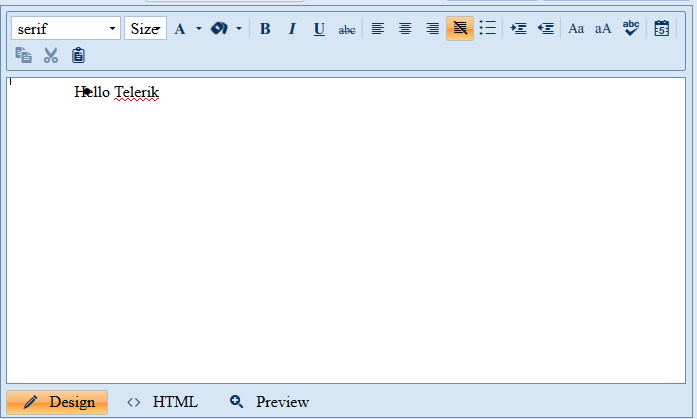The image size is (697, 419).
Task: Insert a bulleted list
Action: (487, 29)
